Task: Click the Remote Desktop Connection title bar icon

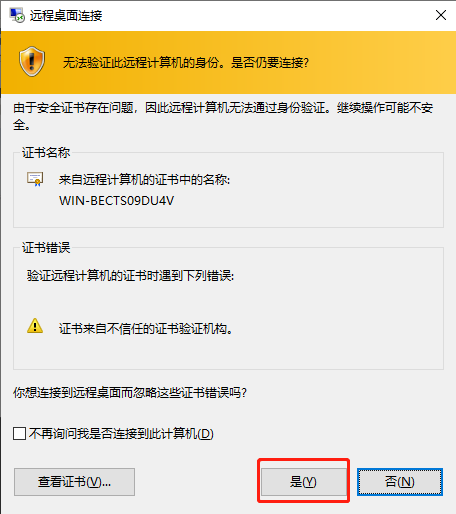Action: tap(17, 15)
